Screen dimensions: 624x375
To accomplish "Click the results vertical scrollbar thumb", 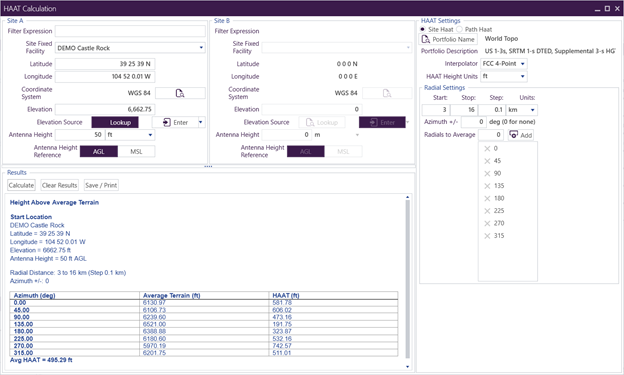I will [408, 279].
